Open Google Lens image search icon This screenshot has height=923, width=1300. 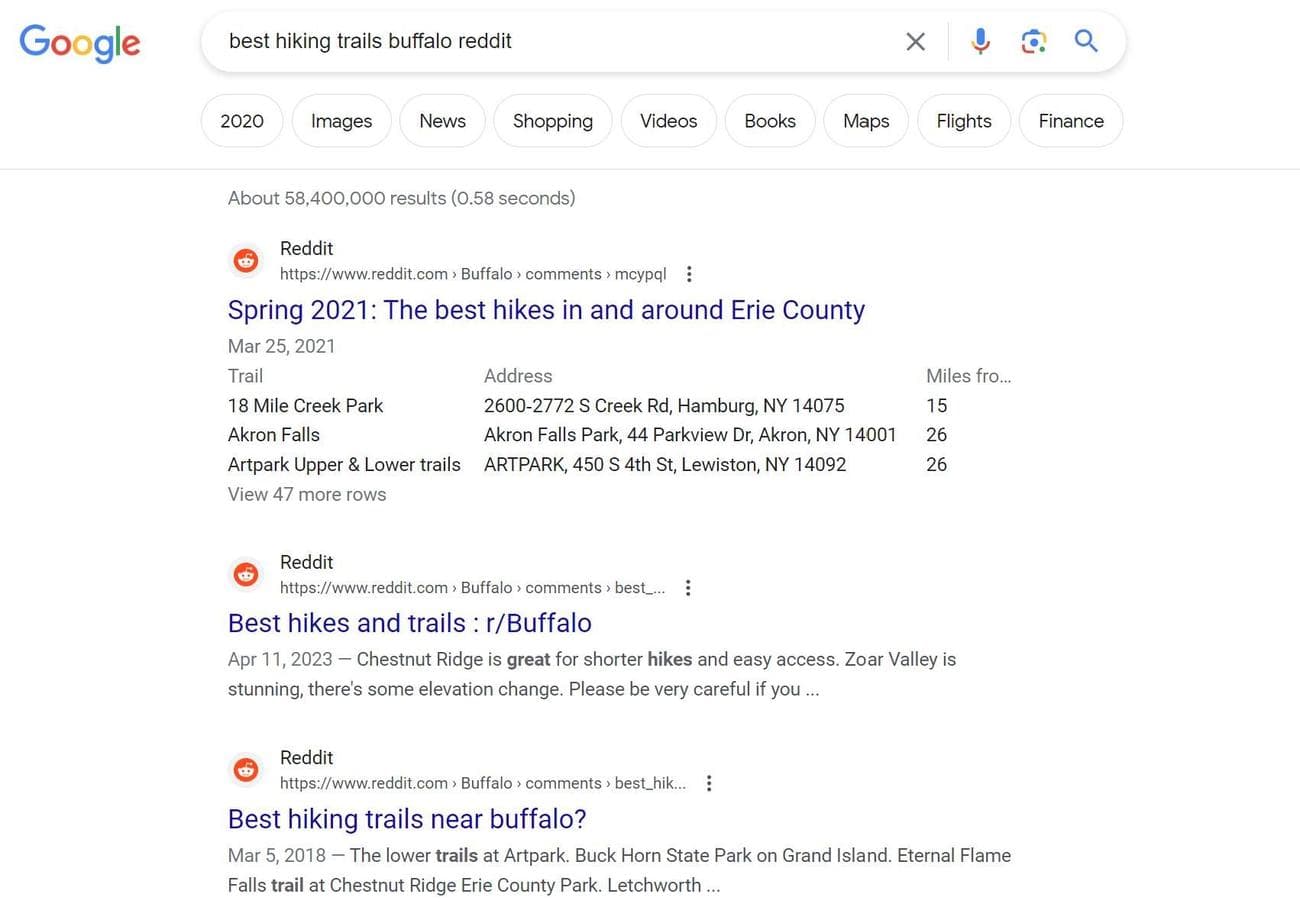[1033, 41]
